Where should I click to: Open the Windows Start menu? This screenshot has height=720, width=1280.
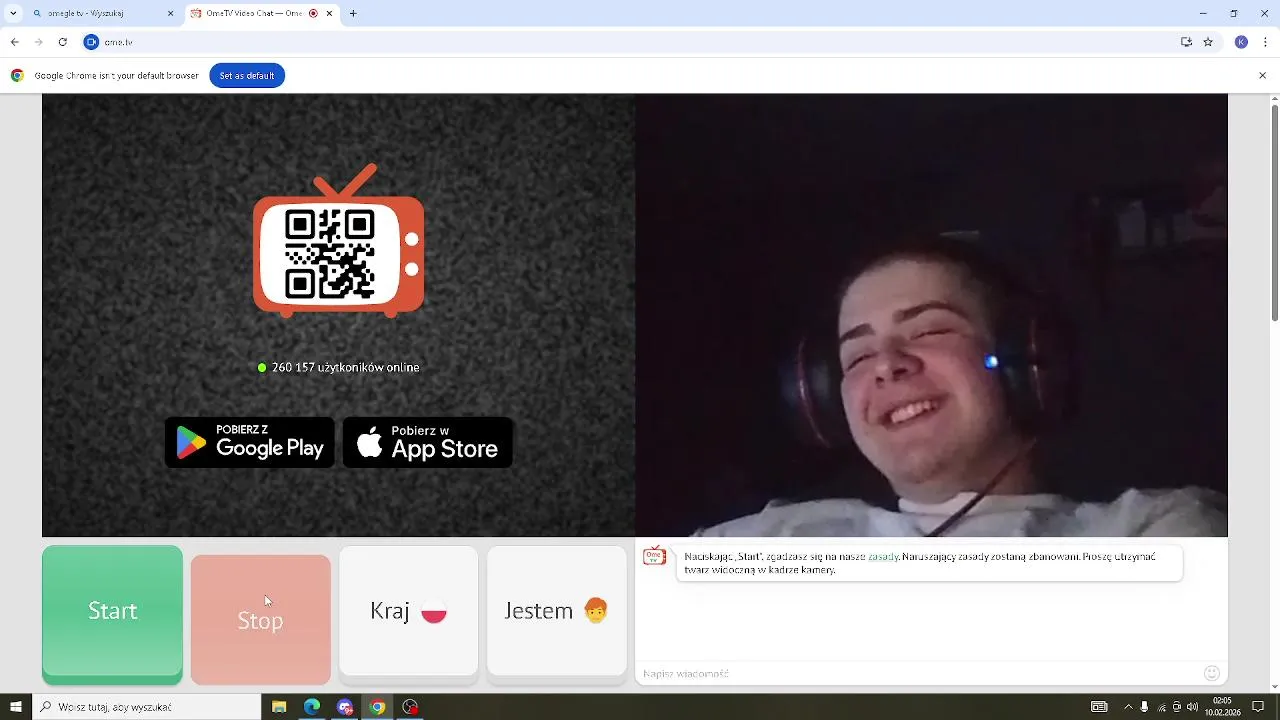(15, 707)
